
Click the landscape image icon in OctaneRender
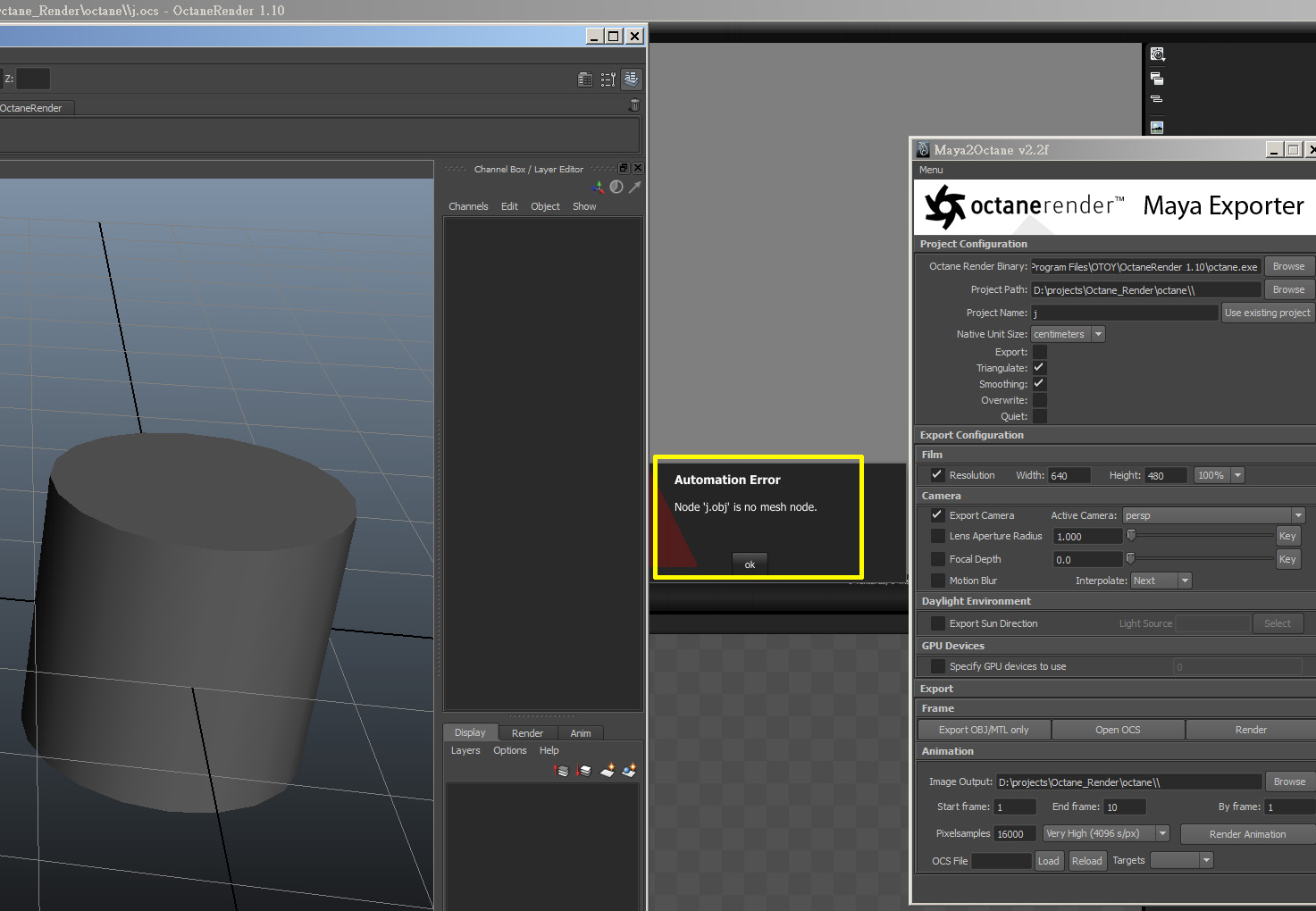[1157, 127]
